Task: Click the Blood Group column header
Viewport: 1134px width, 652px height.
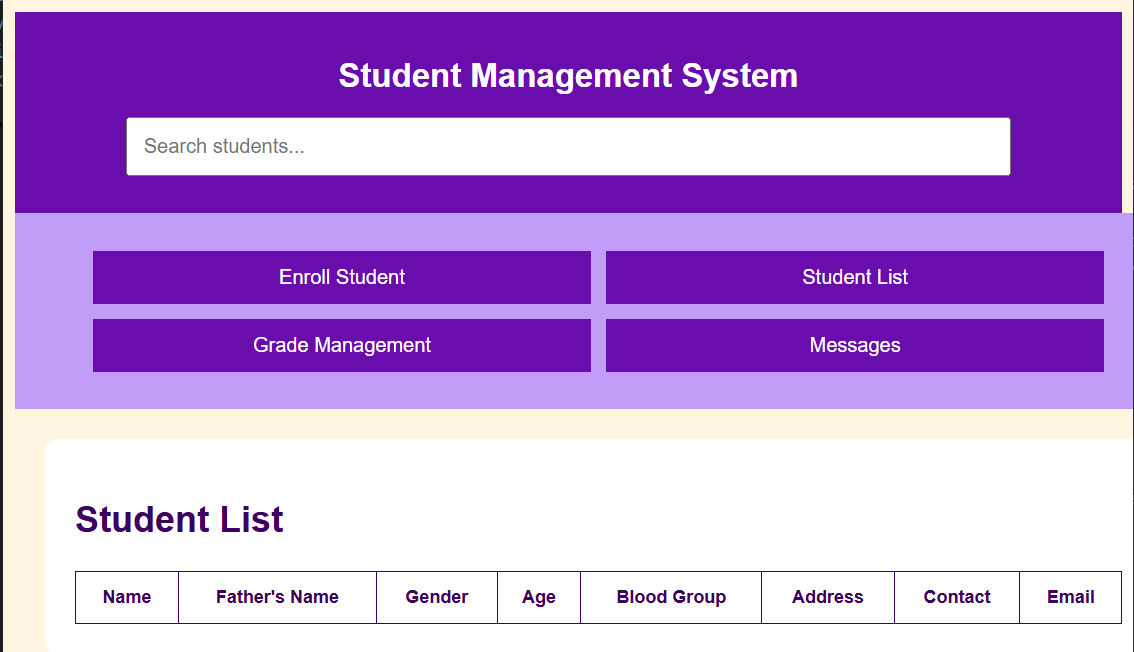Action: point(671,597)
